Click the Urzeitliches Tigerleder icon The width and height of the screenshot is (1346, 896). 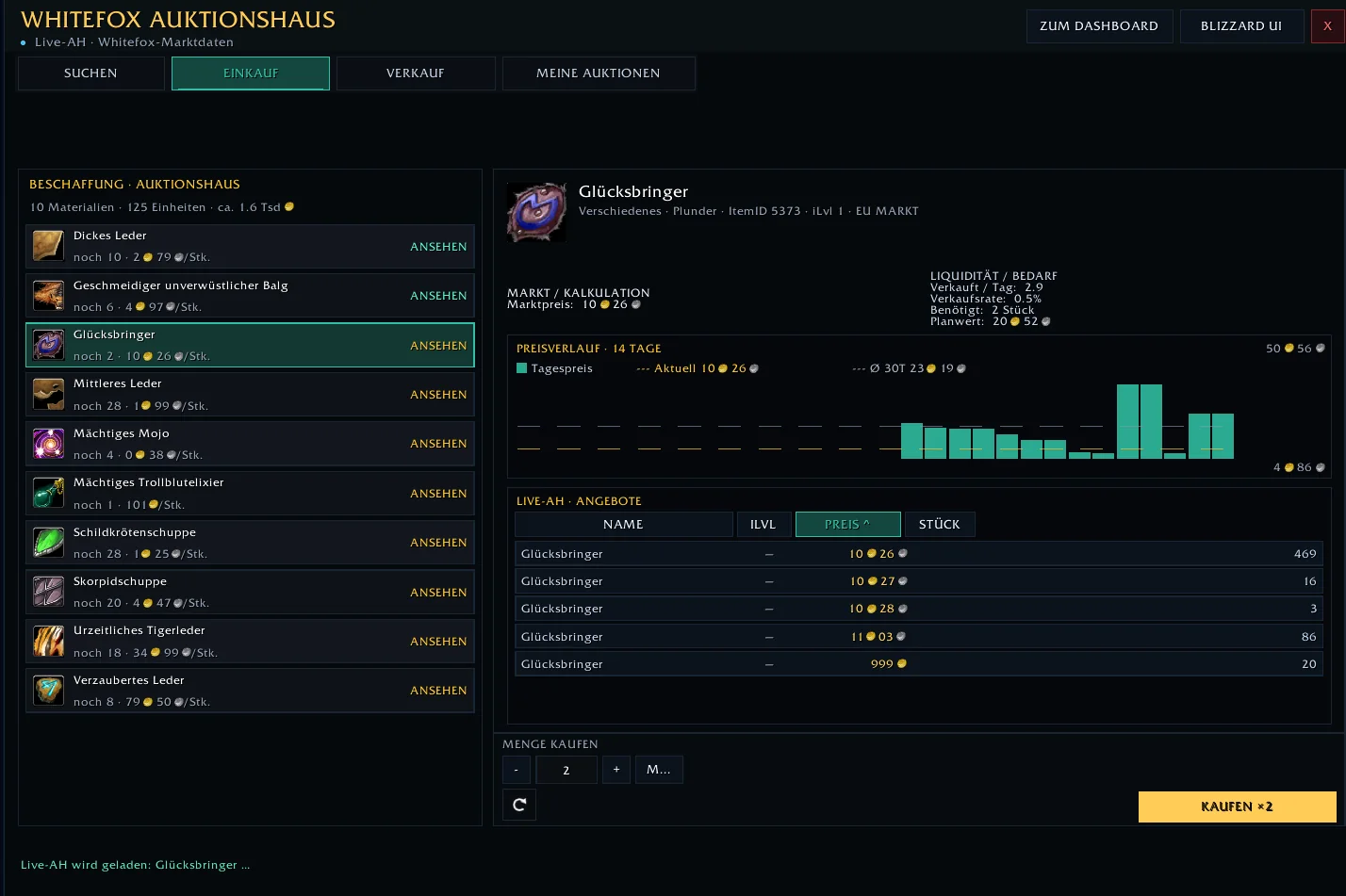[48, 641]
